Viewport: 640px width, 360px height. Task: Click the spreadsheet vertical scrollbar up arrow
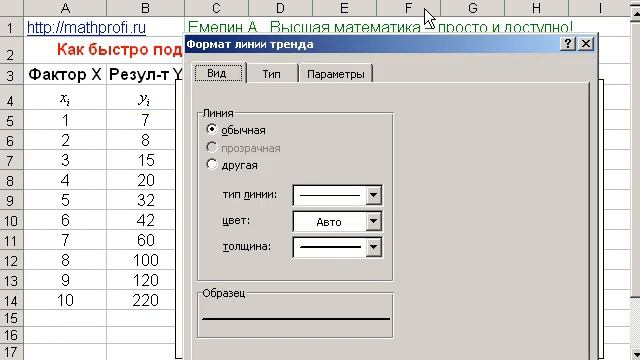[x=635, y=14]
